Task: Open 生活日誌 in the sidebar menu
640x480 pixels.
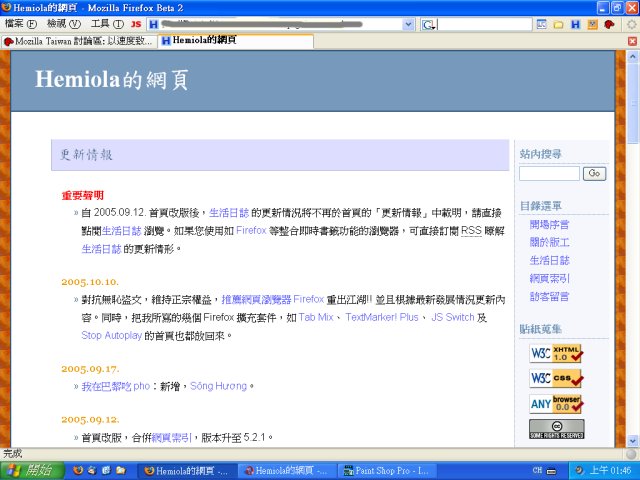Action: (x=549, y=260)
